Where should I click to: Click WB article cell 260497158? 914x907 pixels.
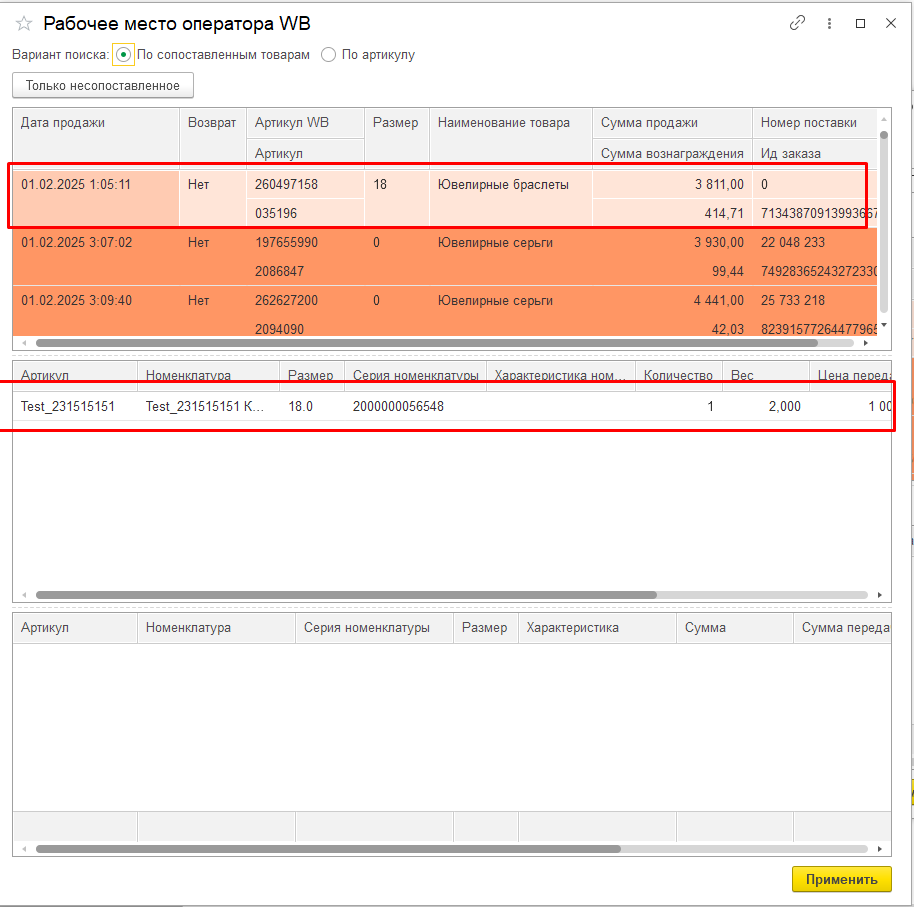[305, 185]
